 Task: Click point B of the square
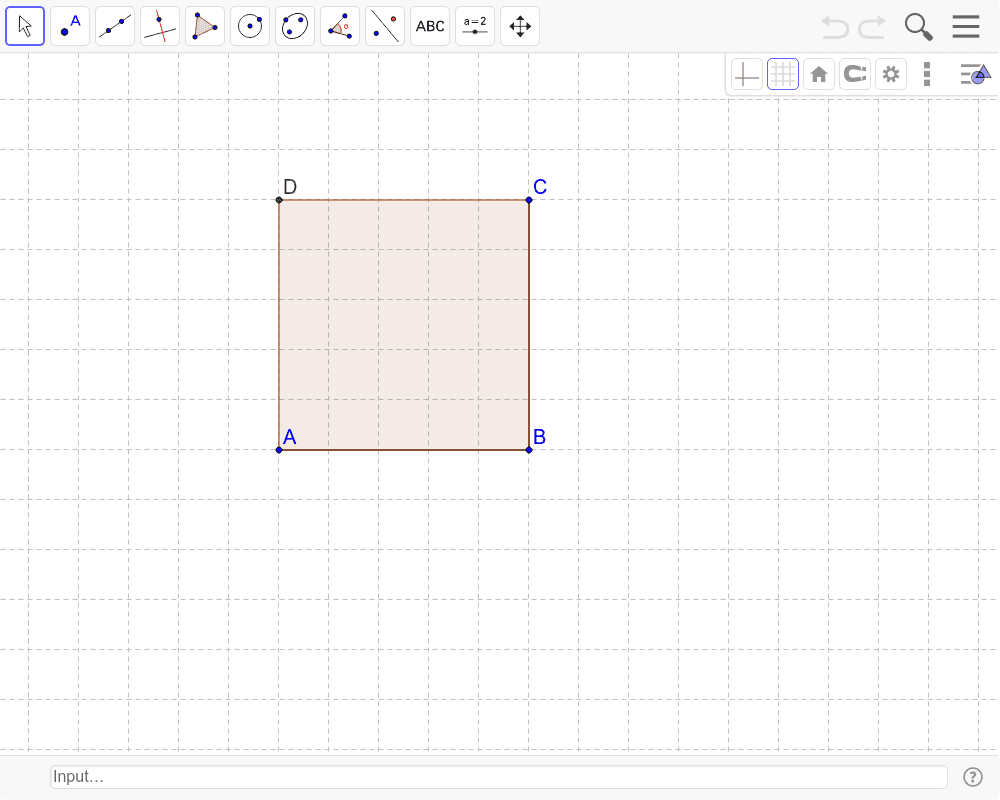529,450
